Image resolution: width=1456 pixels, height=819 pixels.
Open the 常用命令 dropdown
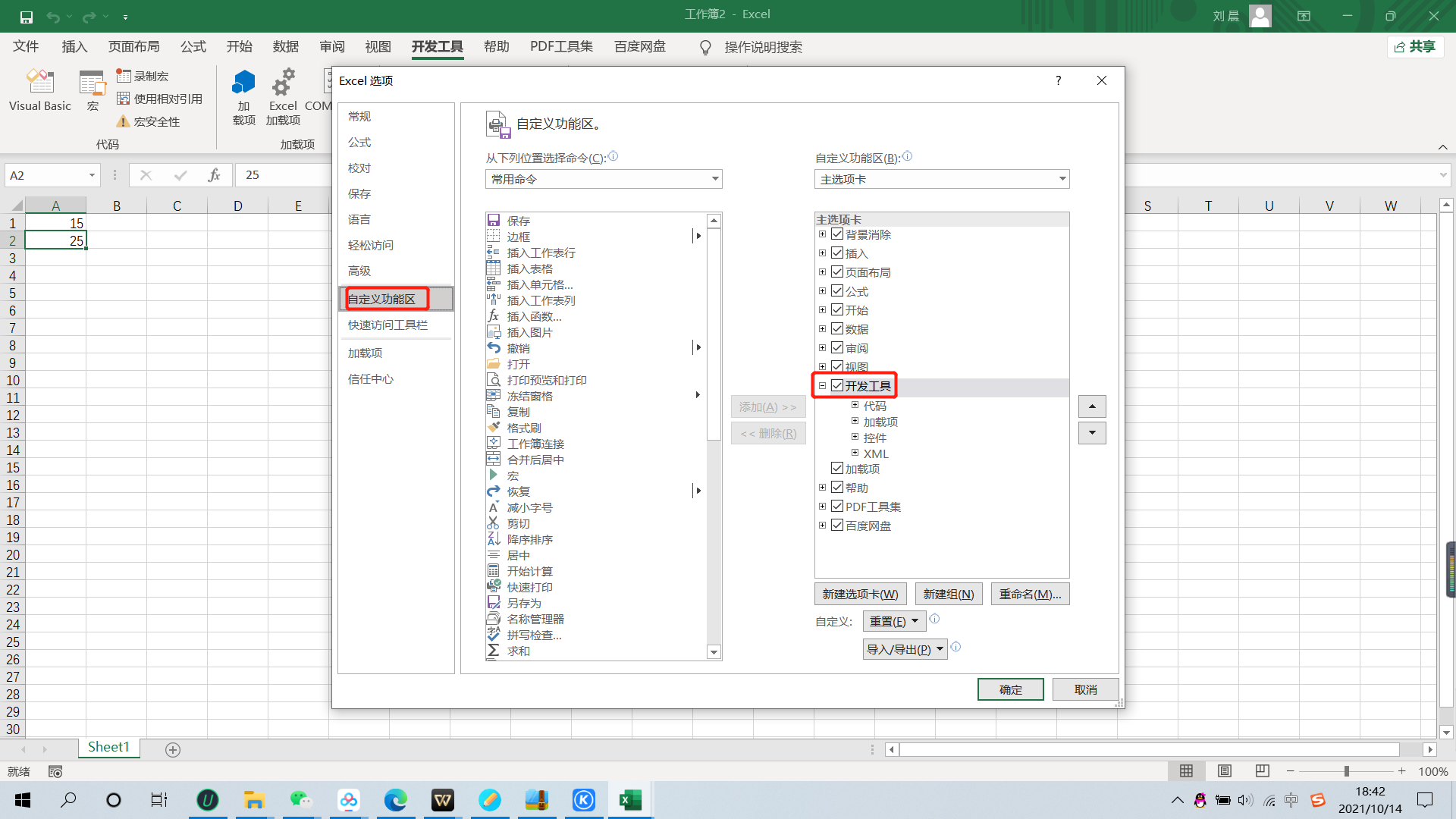pyautogui.click(x=604, y=179)
